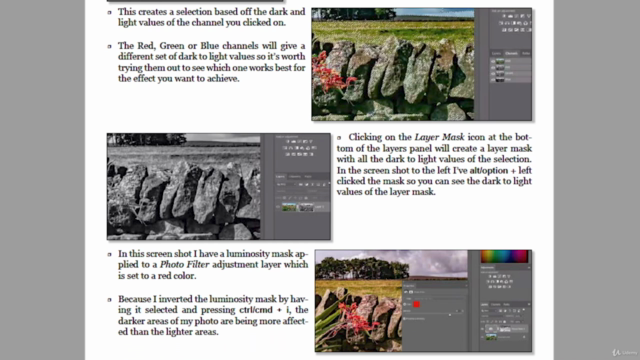The height and width of the screenshot is (360, 640).
Task: Click the colored layer thumbnail beside the grayscale mask
Action: 289,207
